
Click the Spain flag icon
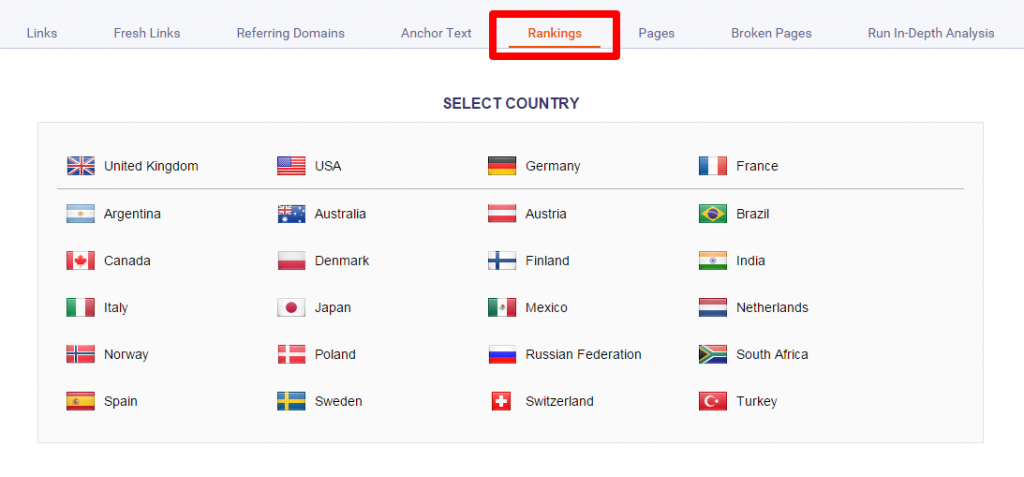pyautogui.click(x=81, y=401)
